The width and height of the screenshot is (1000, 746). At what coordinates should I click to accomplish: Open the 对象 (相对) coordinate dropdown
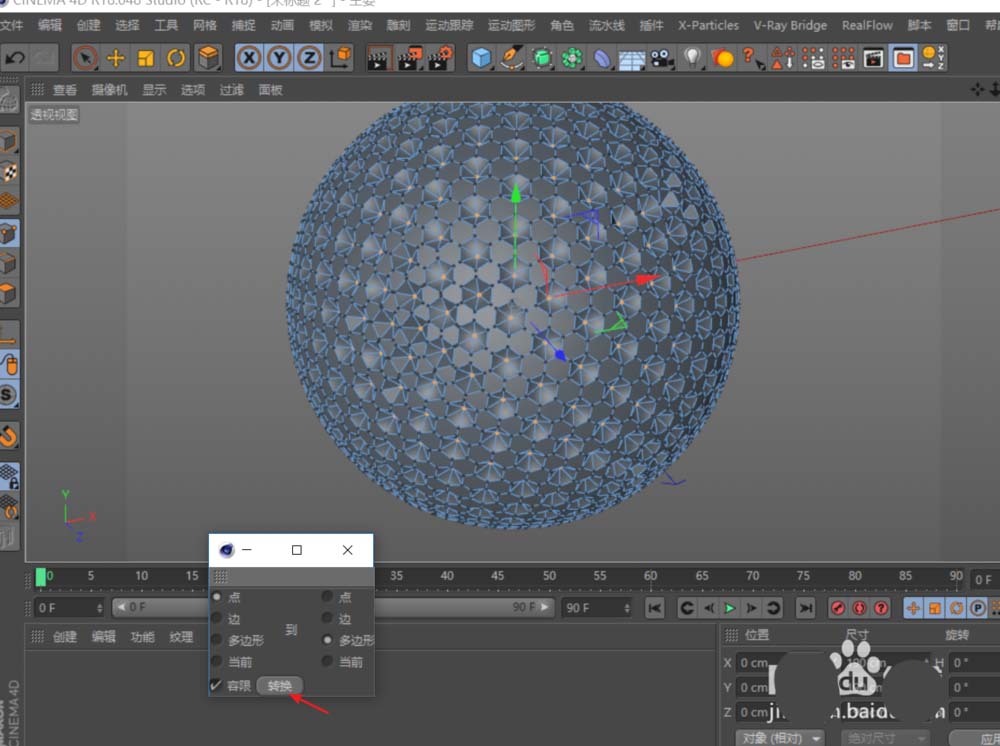780,738
